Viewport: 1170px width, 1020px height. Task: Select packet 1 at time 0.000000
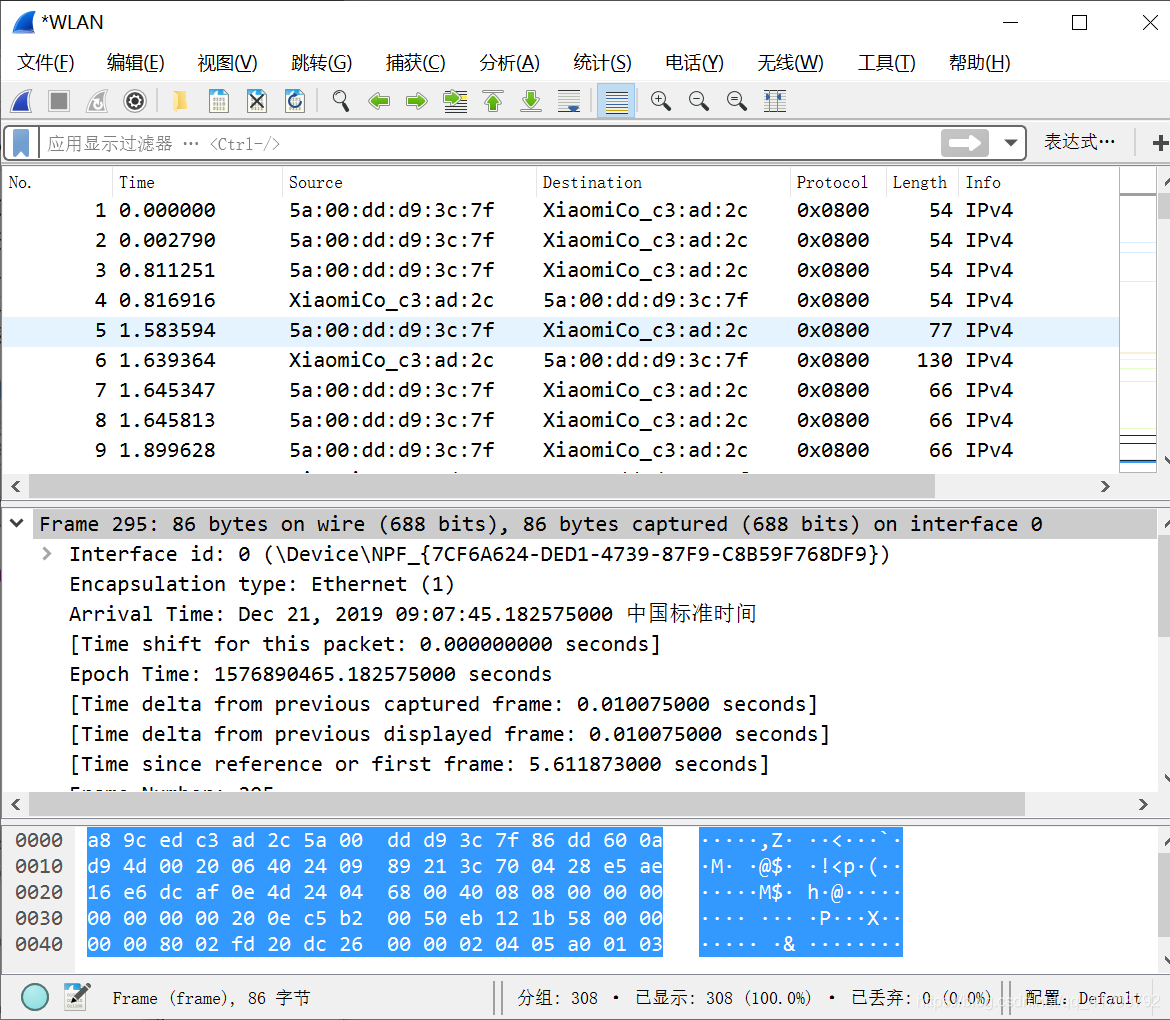click(560, 210)
